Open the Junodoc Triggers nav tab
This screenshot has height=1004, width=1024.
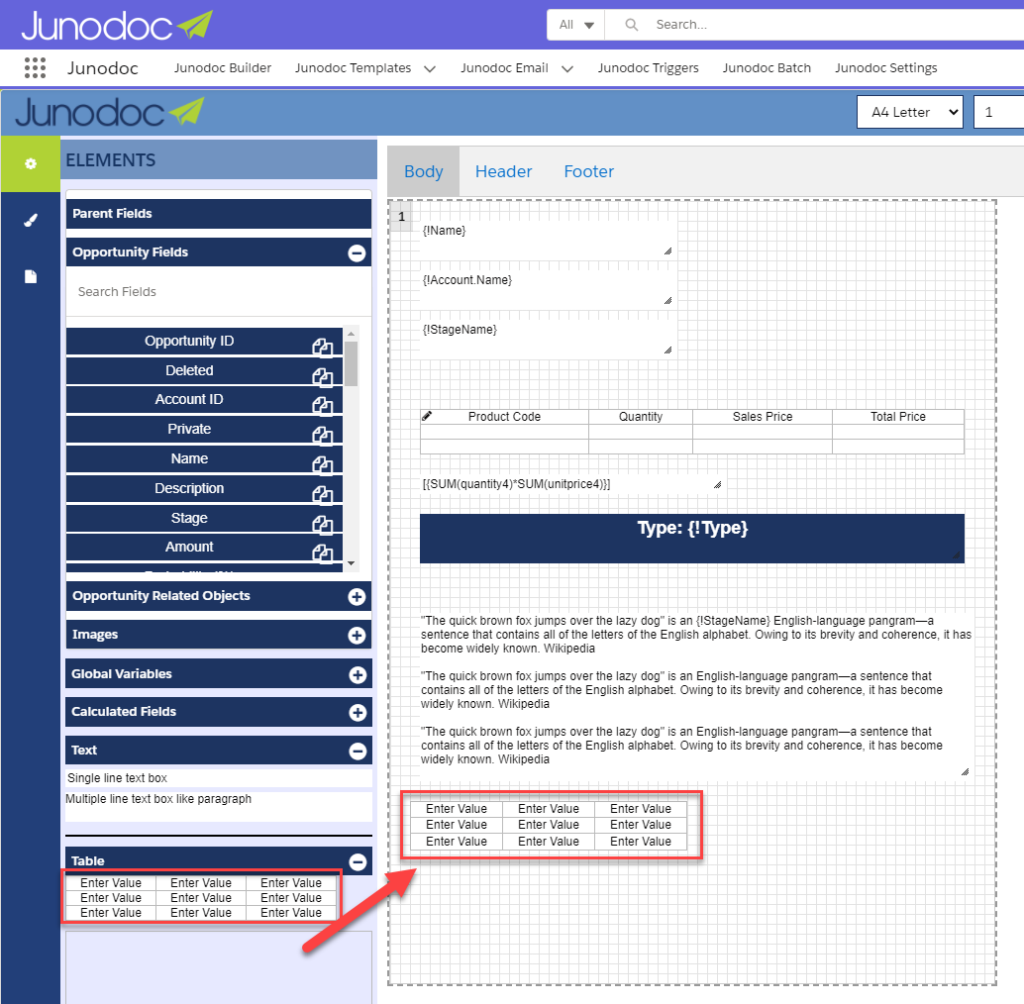[x=648, y=68]
